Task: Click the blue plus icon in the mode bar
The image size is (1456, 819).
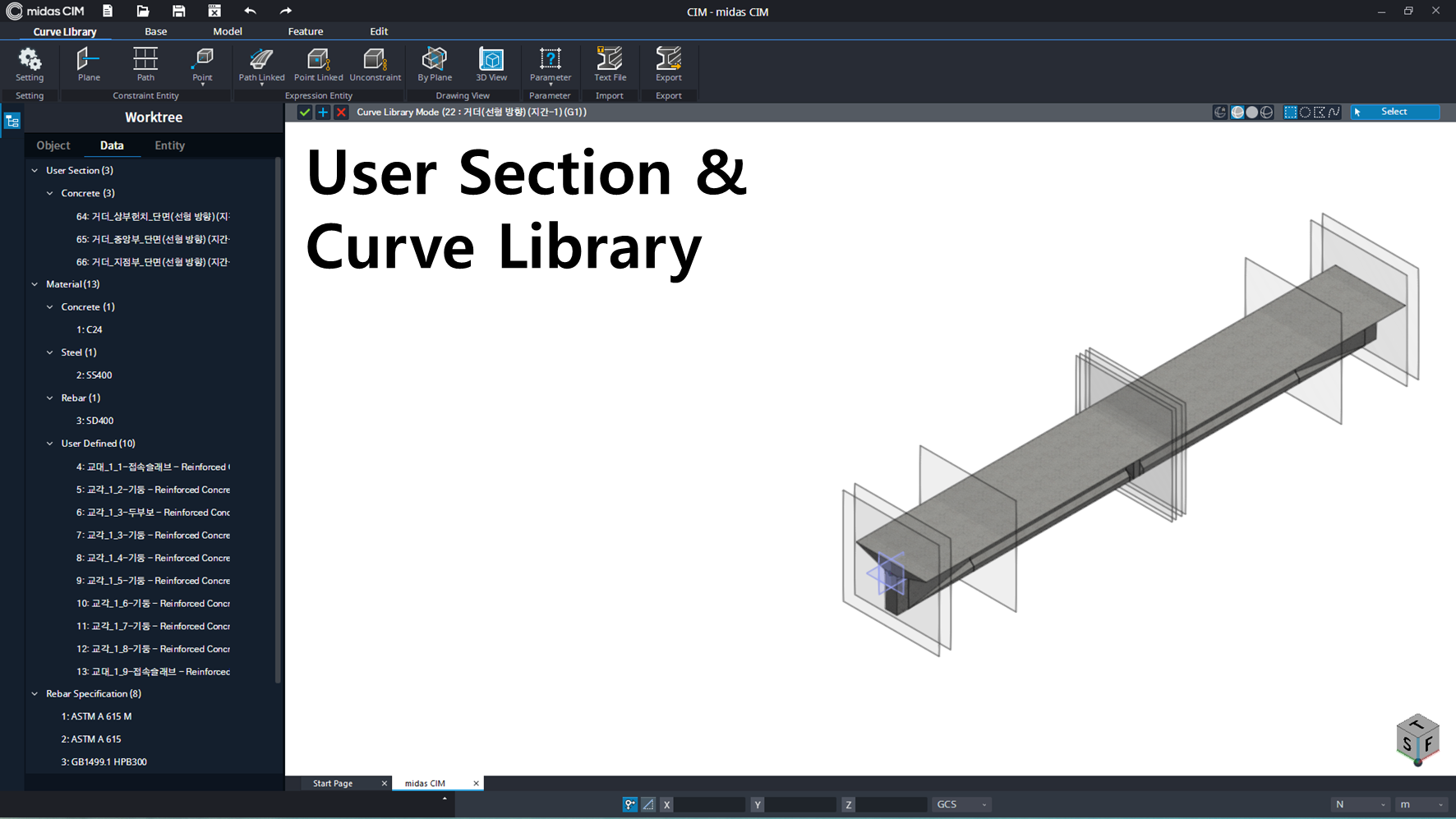Action: click(x=323, y=112)
